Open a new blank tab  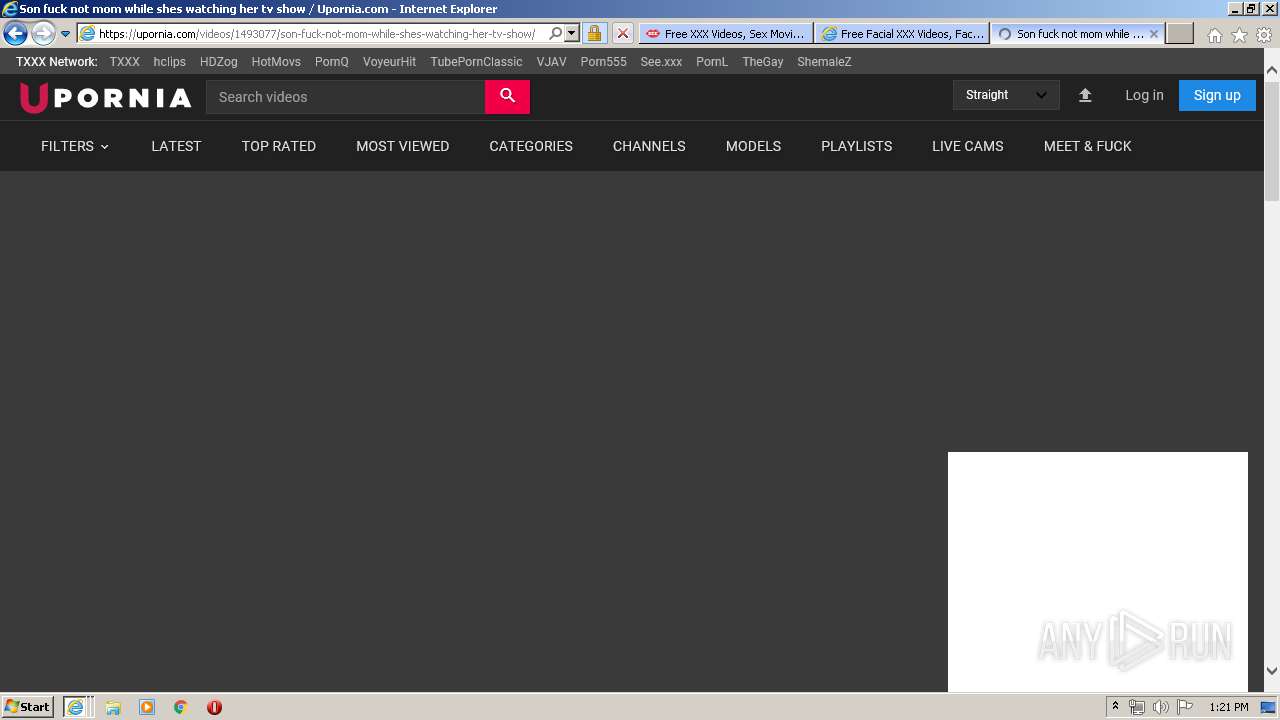(x=1180, y=33)
